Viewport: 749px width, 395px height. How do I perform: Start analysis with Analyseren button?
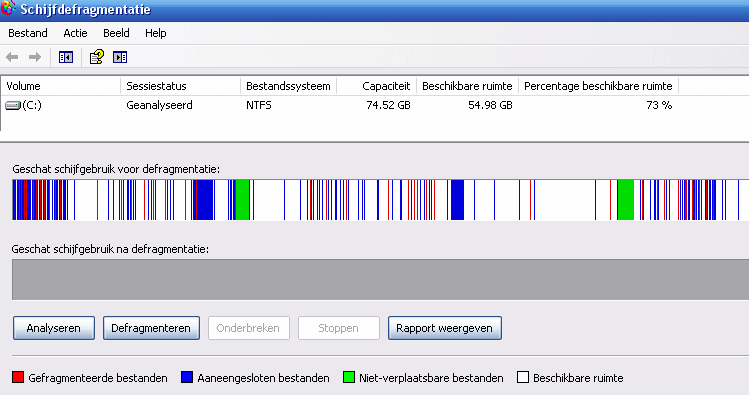click(x=54, y=328)
